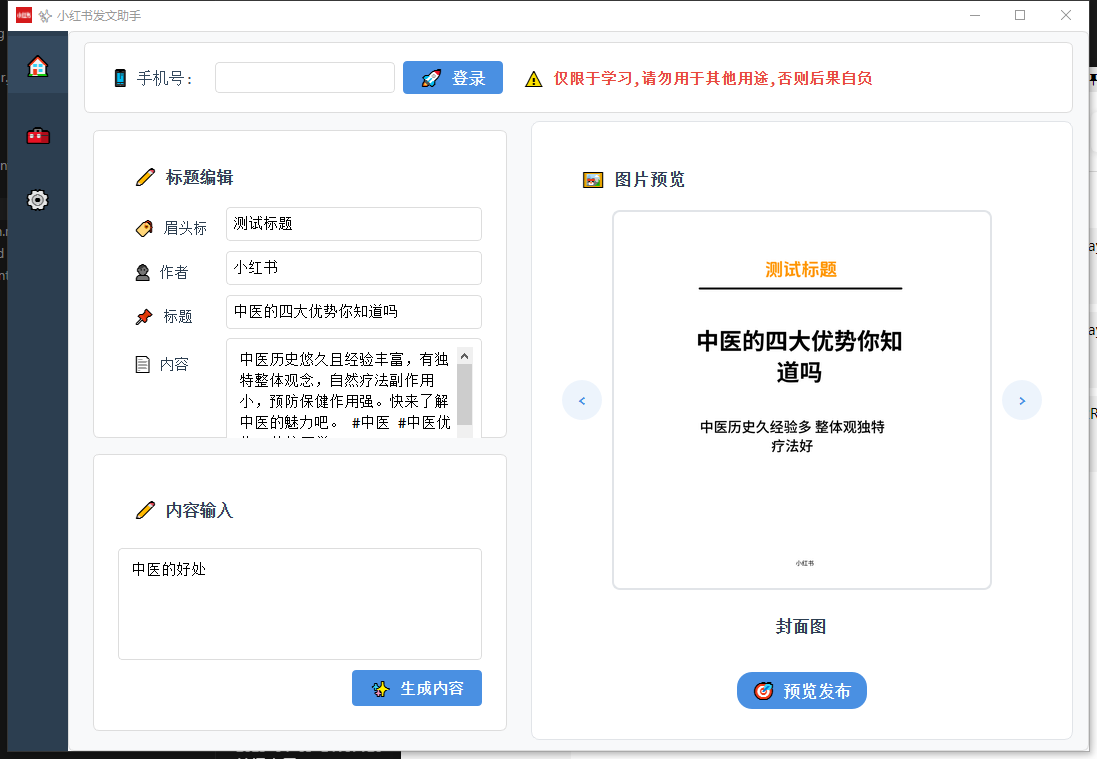Click the image icon beside 图片预览 heading
The width and height of the screenshot is (1097, 759).
pyautogui.click(x=593, y=180)
